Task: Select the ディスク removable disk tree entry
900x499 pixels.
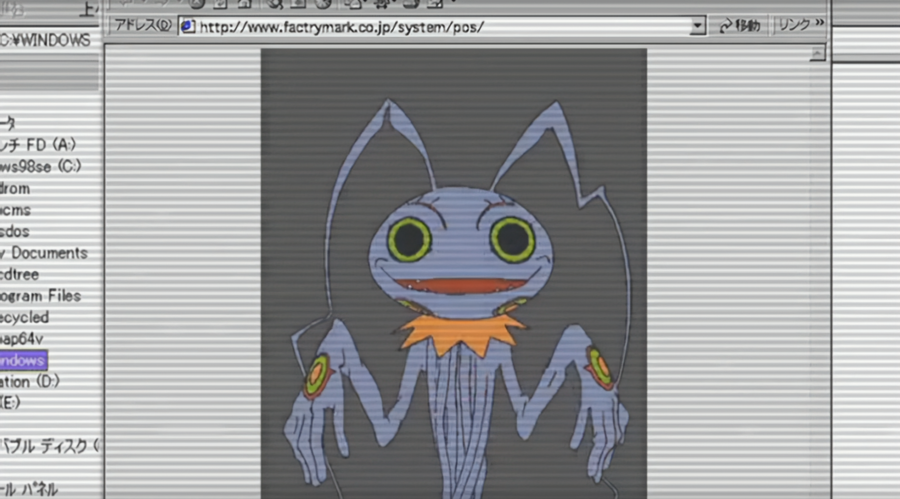Action: 49,446
